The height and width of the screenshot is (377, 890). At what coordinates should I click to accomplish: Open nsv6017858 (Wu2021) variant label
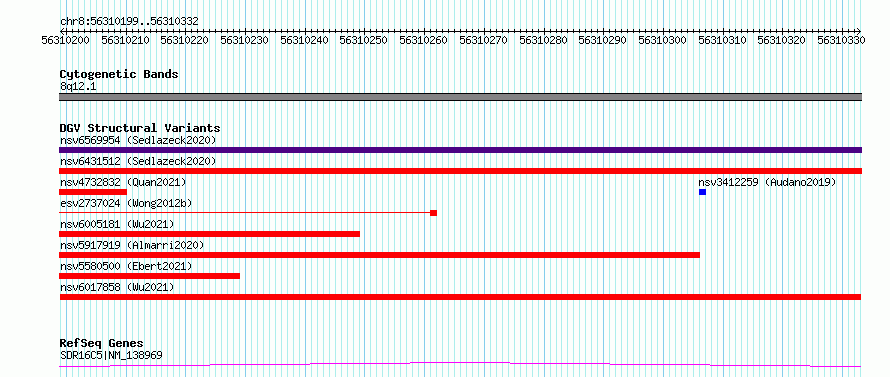[117, 287]
